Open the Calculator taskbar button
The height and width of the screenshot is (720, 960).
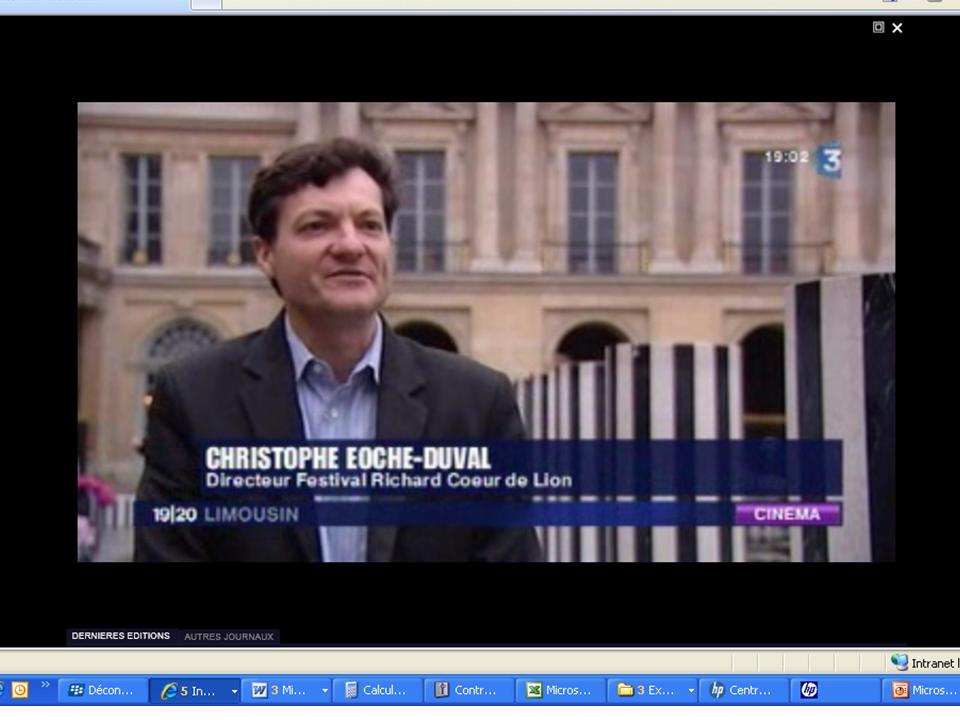(377, 690)
